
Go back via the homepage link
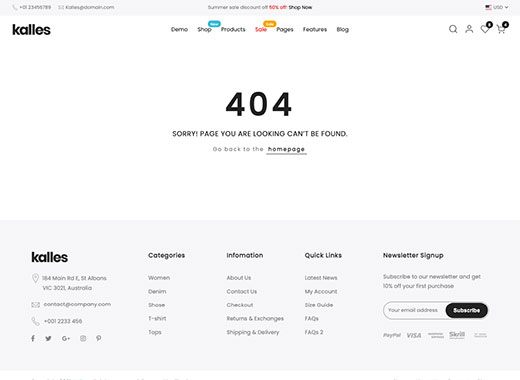(286, 149)
